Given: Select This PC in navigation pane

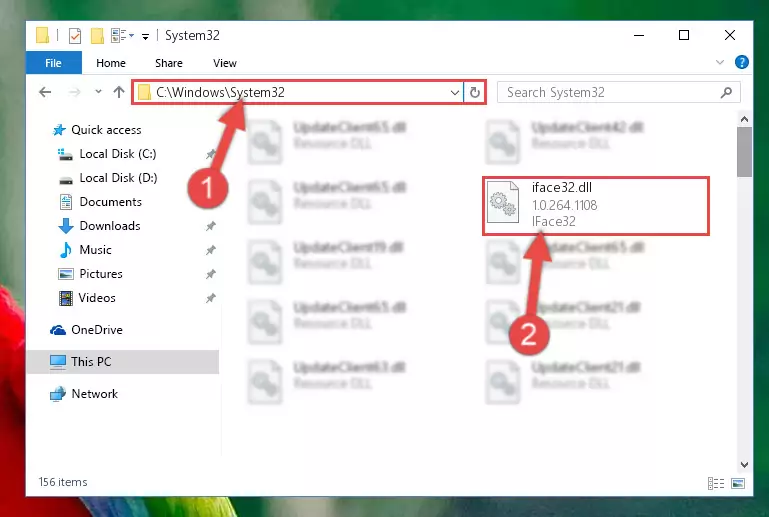Looking at the screenshot, I should pyautogui.click(x=123, y=362).
